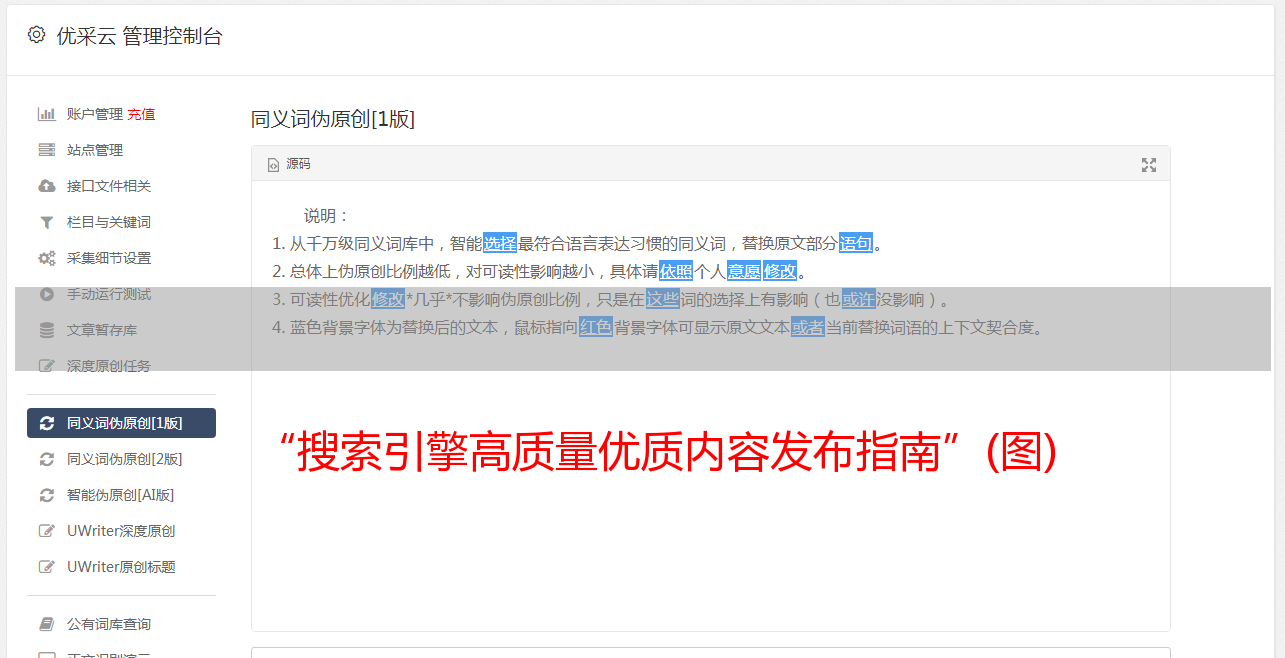
Task: Click the gear icon beside 优采云 管理控制台
Action: coord(37,35)
